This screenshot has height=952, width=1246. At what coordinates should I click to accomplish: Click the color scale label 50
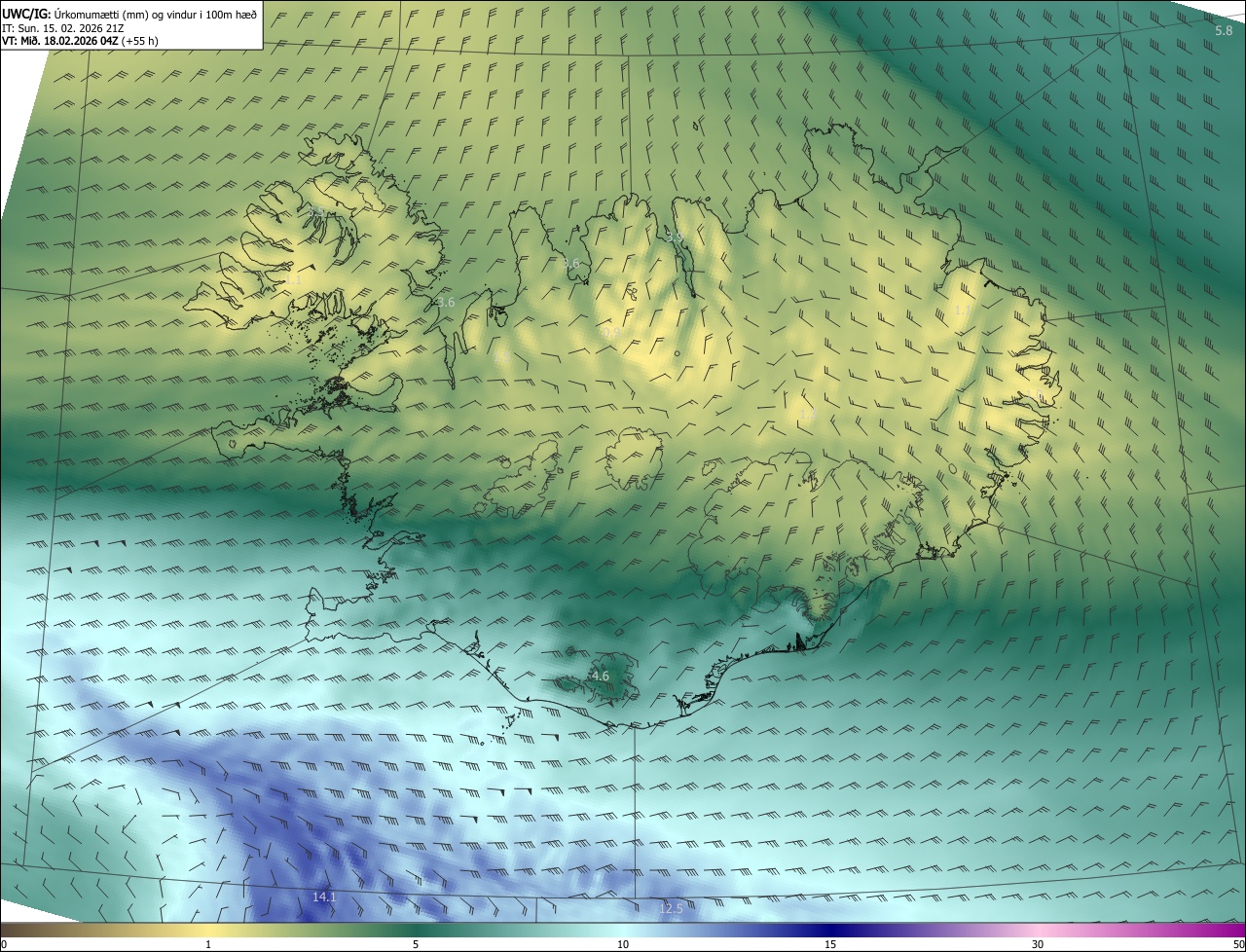(1238, 944)
